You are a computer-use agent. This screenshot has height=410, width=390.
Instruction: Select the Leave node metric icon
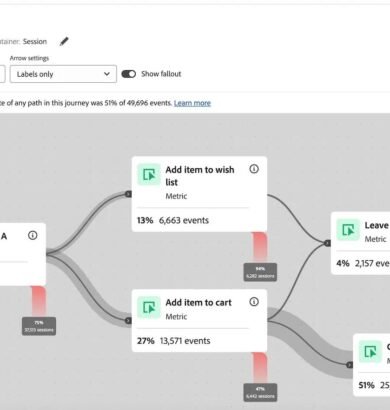[x=348, y=230]
